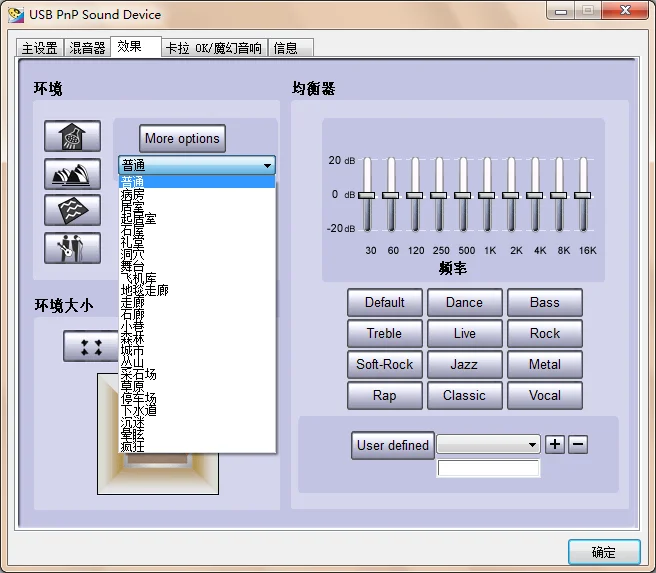Click the 60 Hz equalizer slider handle
The image size is (656, 573).
(x=391, y=195)
